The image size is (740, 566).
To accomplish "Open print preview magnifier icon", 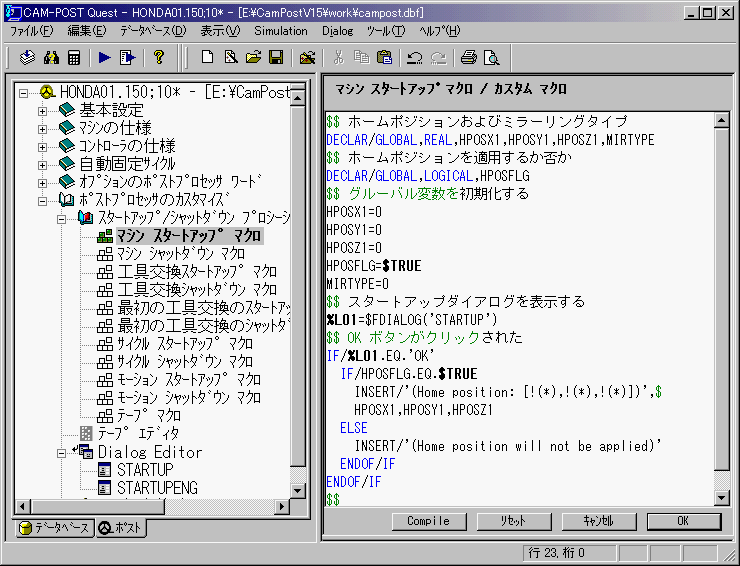I will click(492, 58).
